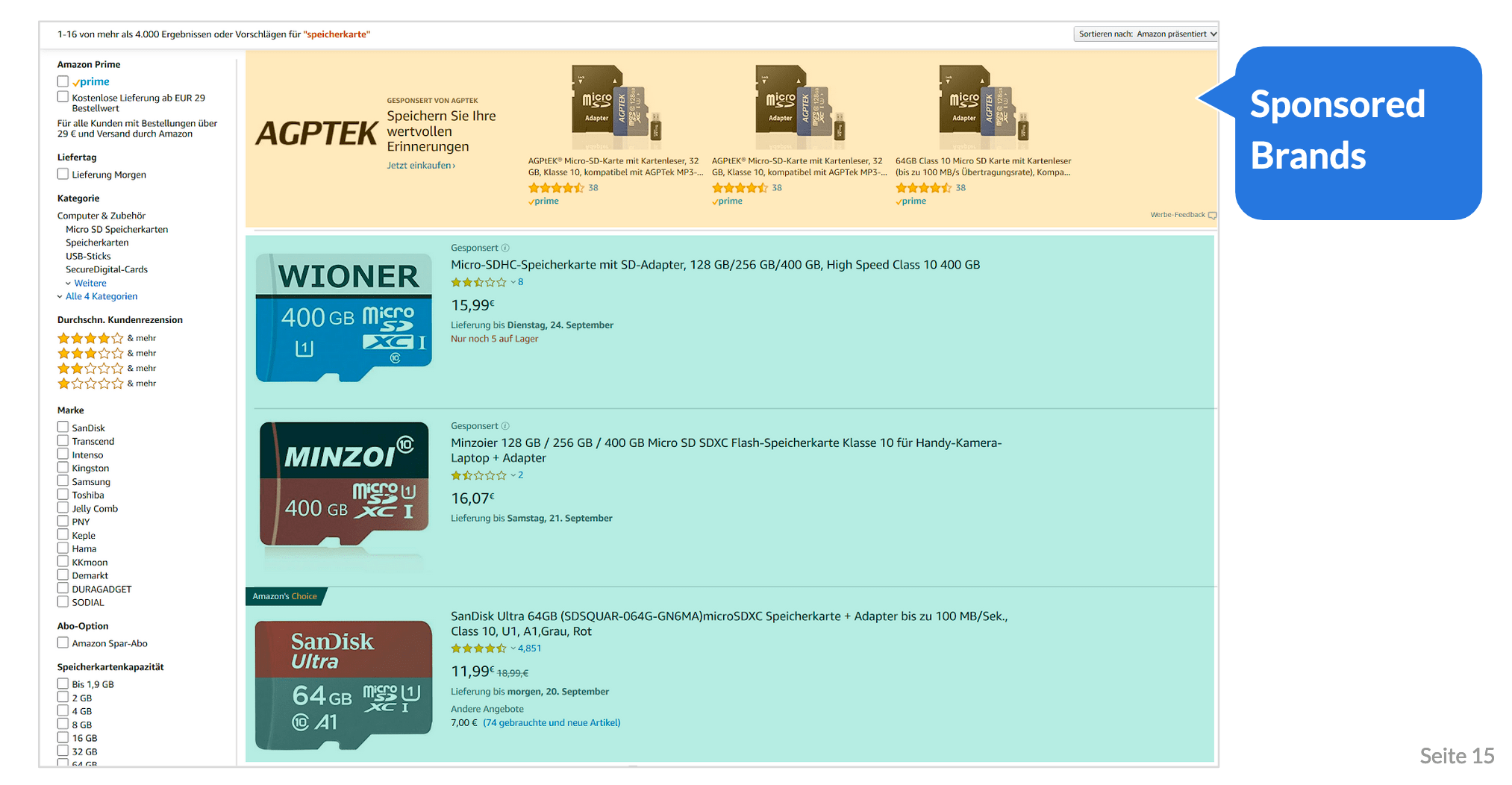Open Micro-SDHC-Speicherkarte WIONER product title
Image resolution: width=1512 pixels, height=785 pixels.
click(715, 265)
